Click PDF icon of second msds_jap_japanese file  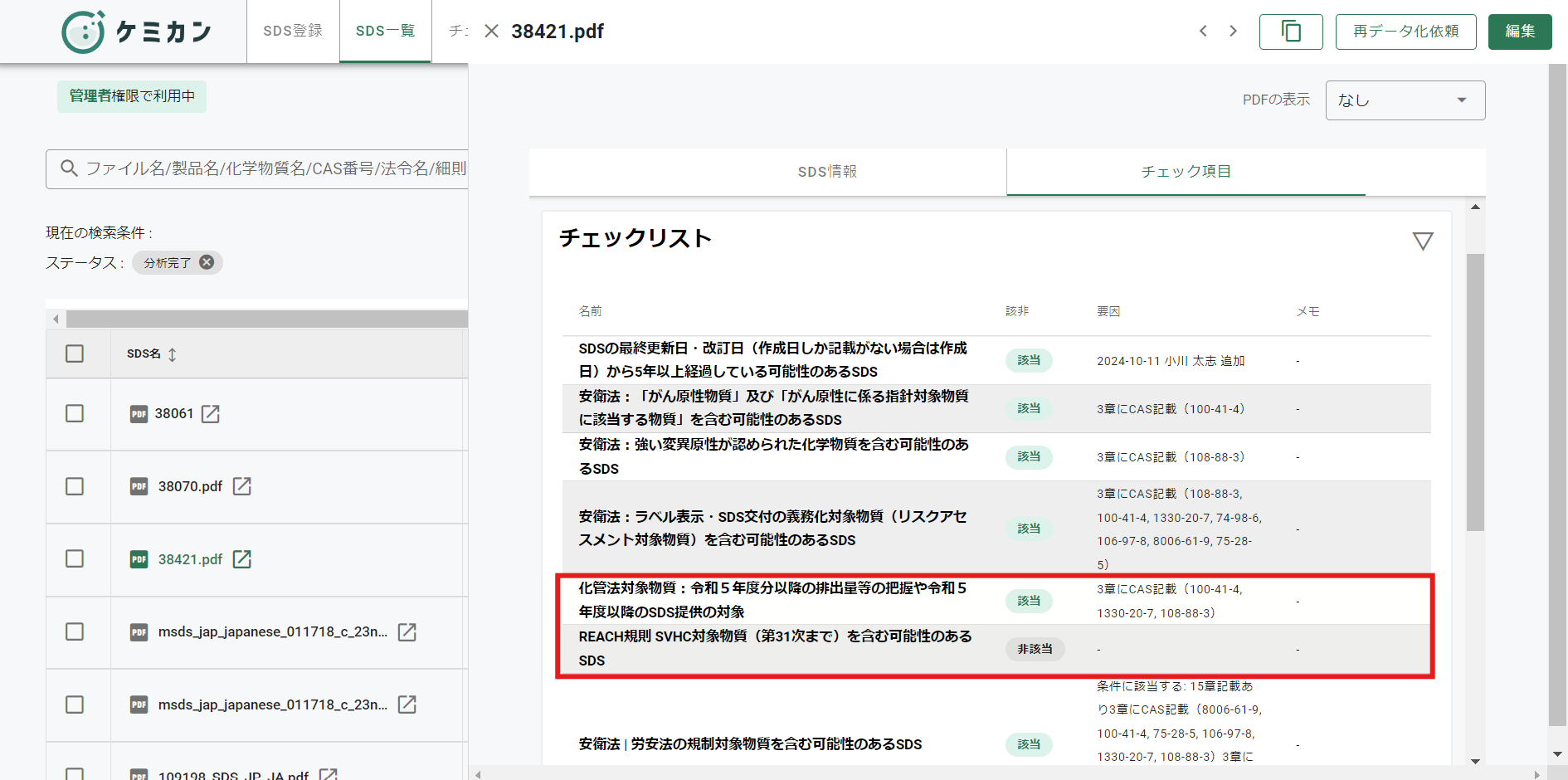click(139, 704)
